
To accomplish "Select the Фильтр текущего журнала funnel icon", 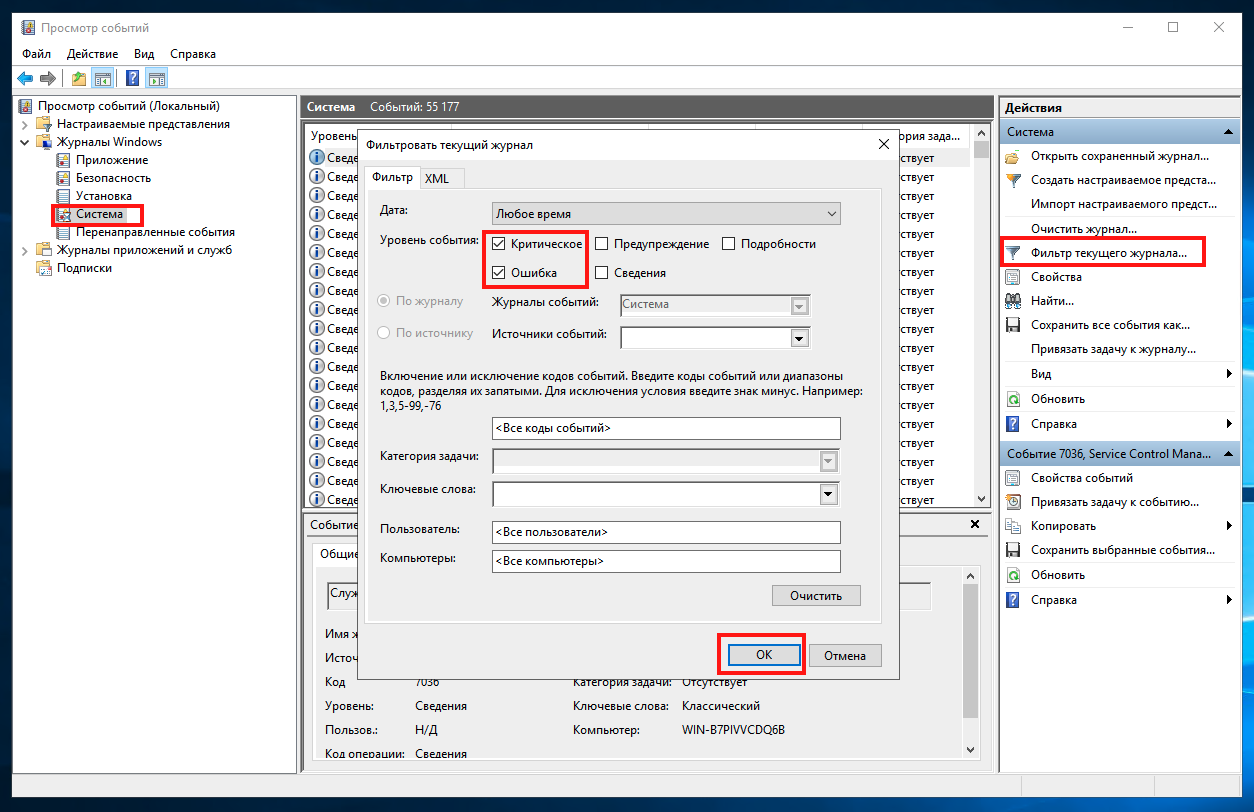I will [1015, 252].
